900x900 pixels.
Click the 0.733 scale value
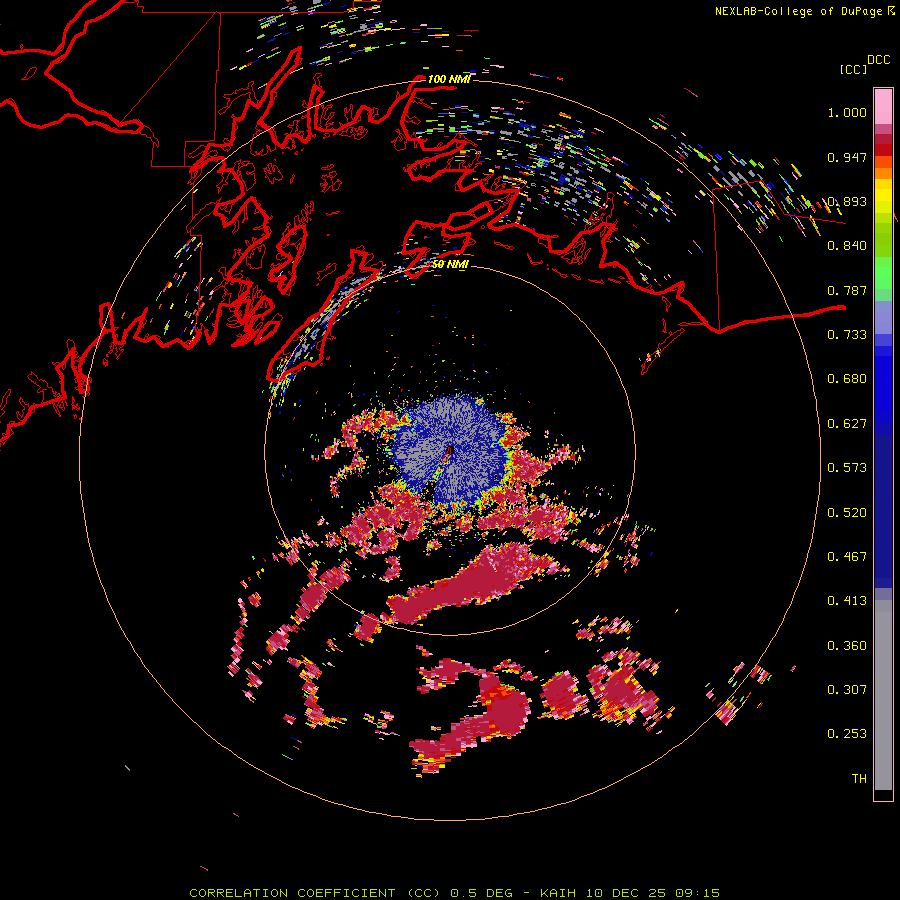pyautogui.click(x=847, y=335)
